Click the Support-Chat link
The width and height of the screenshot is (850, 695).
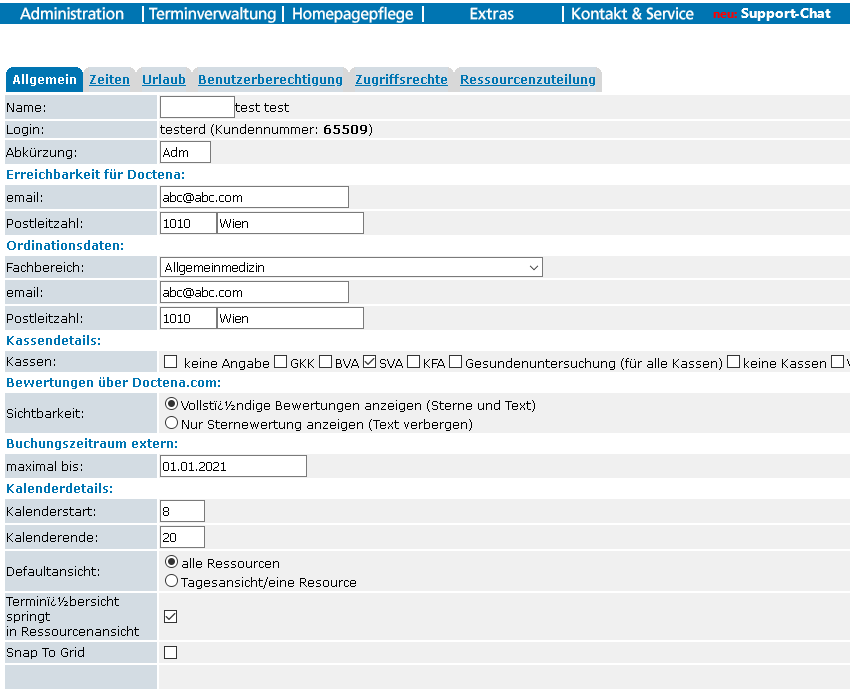click(785, 14)
